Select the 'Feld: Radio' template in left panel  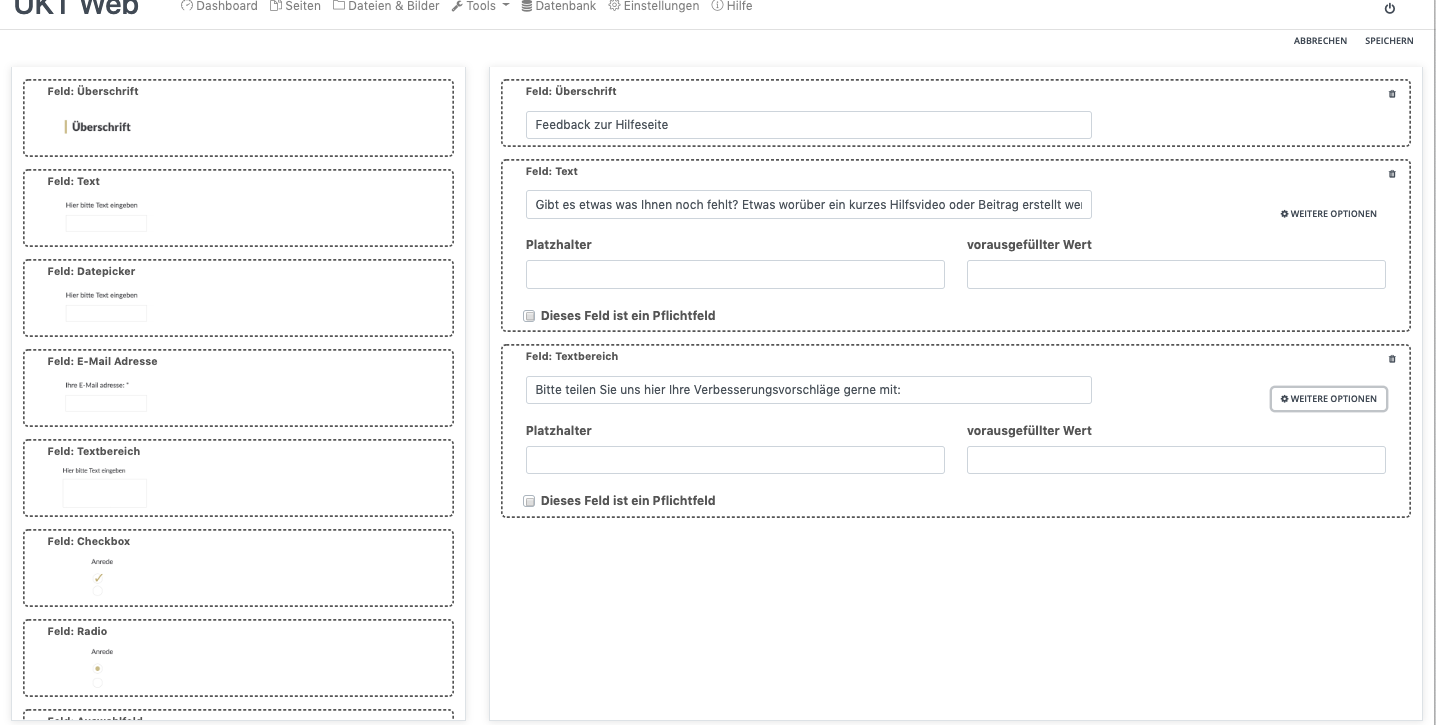[238, 658]
